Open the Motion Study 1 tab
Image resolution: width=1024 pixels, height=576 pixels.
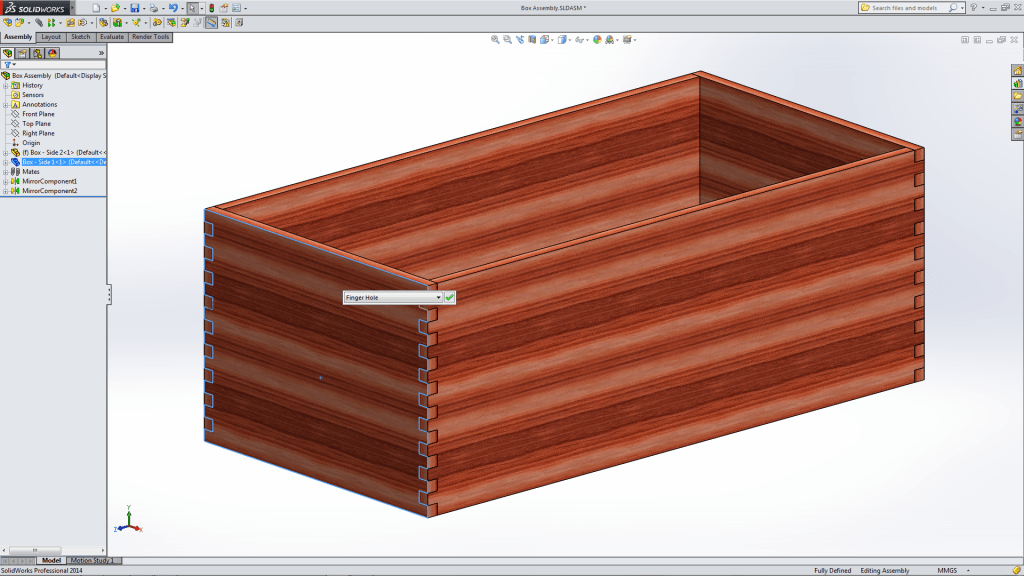click(92, 560)
